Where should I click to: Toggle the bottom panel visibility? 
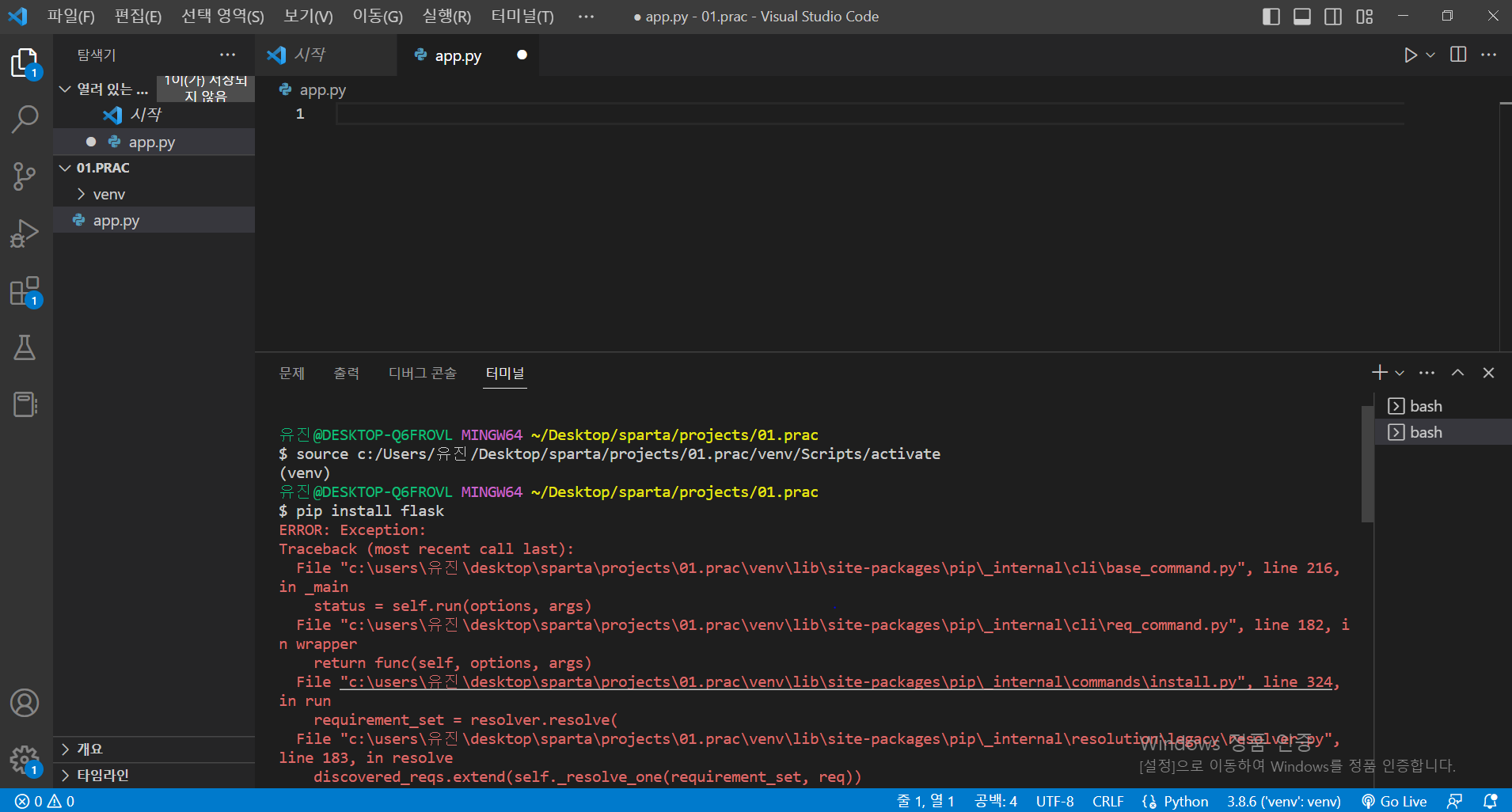[x=1302, y=17]
